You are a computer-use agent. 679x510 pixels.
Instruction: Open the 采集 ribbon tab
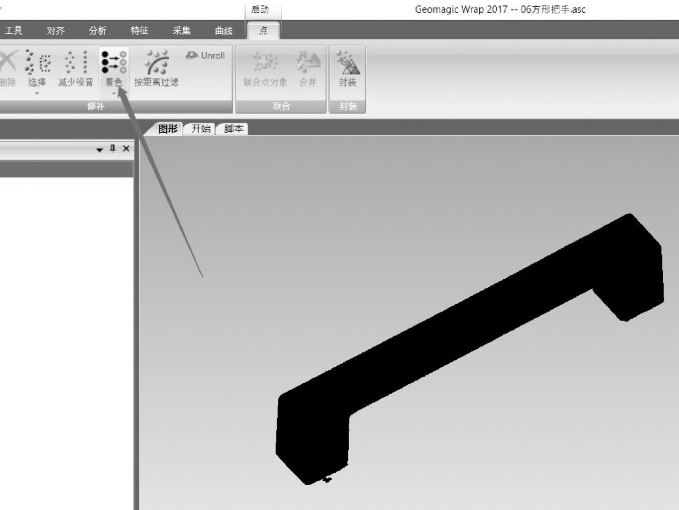tap(181, 31)
